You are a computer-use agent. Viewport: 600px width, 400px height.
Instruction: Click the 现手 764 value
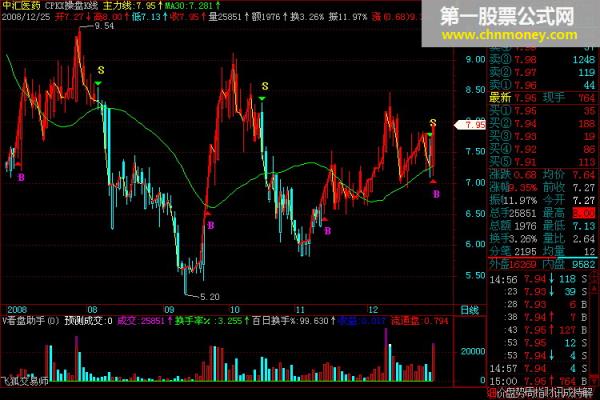pyautogui.click(x=569, y=98)
